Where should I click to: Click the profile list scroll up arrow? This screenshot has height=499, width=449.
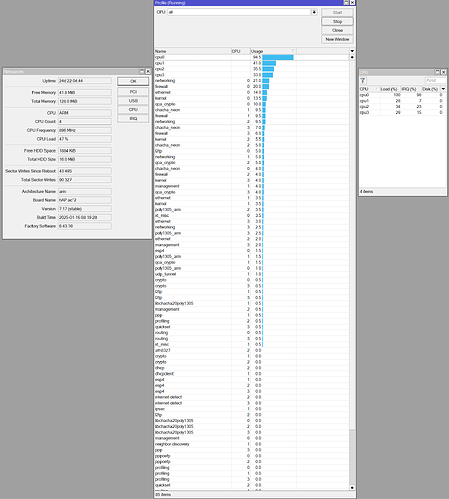coord(352,57)
